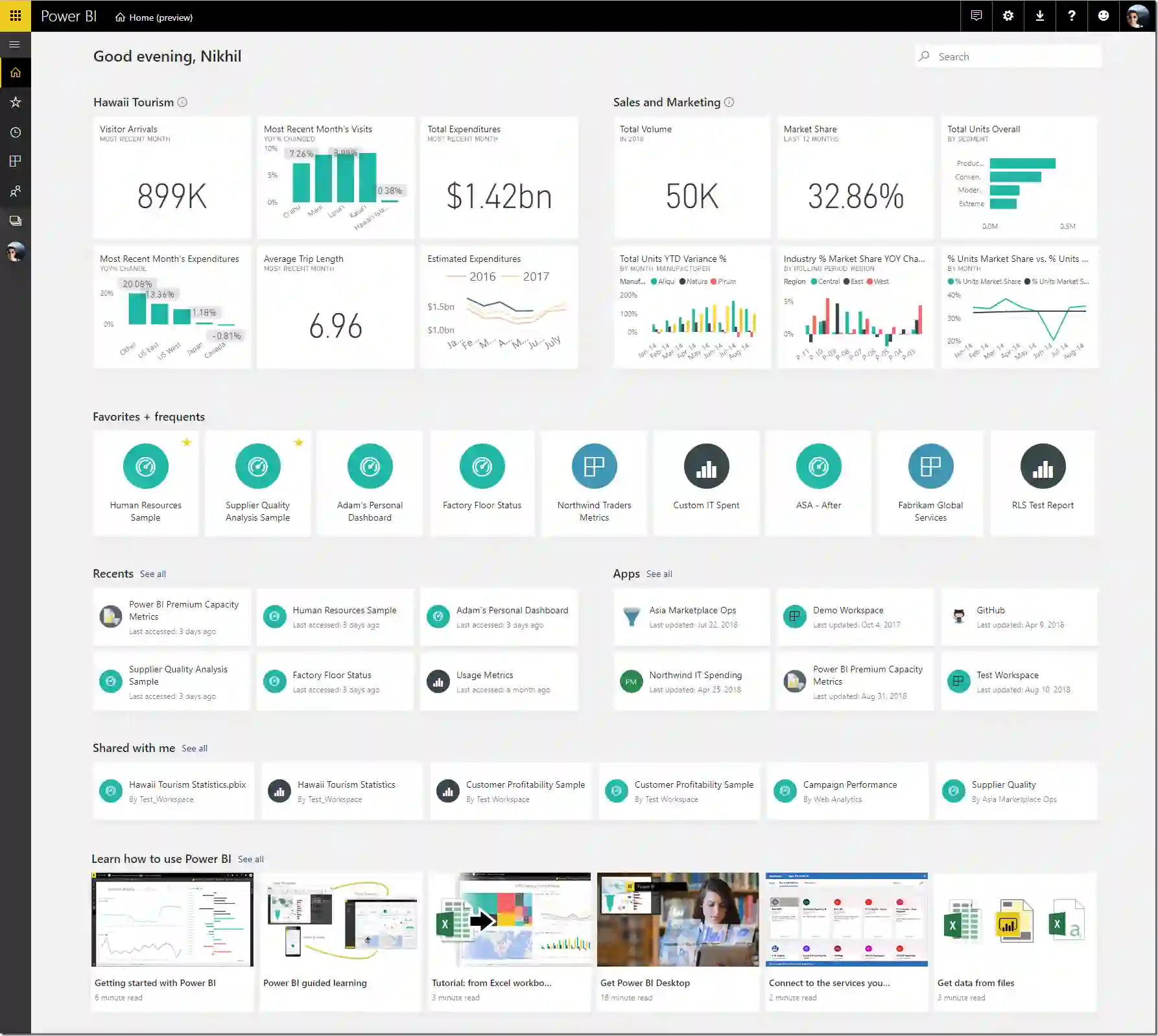Screen dimensions: 1158x1036
Task: Click See all next to Recents
Action: click(x=153, y=574)
